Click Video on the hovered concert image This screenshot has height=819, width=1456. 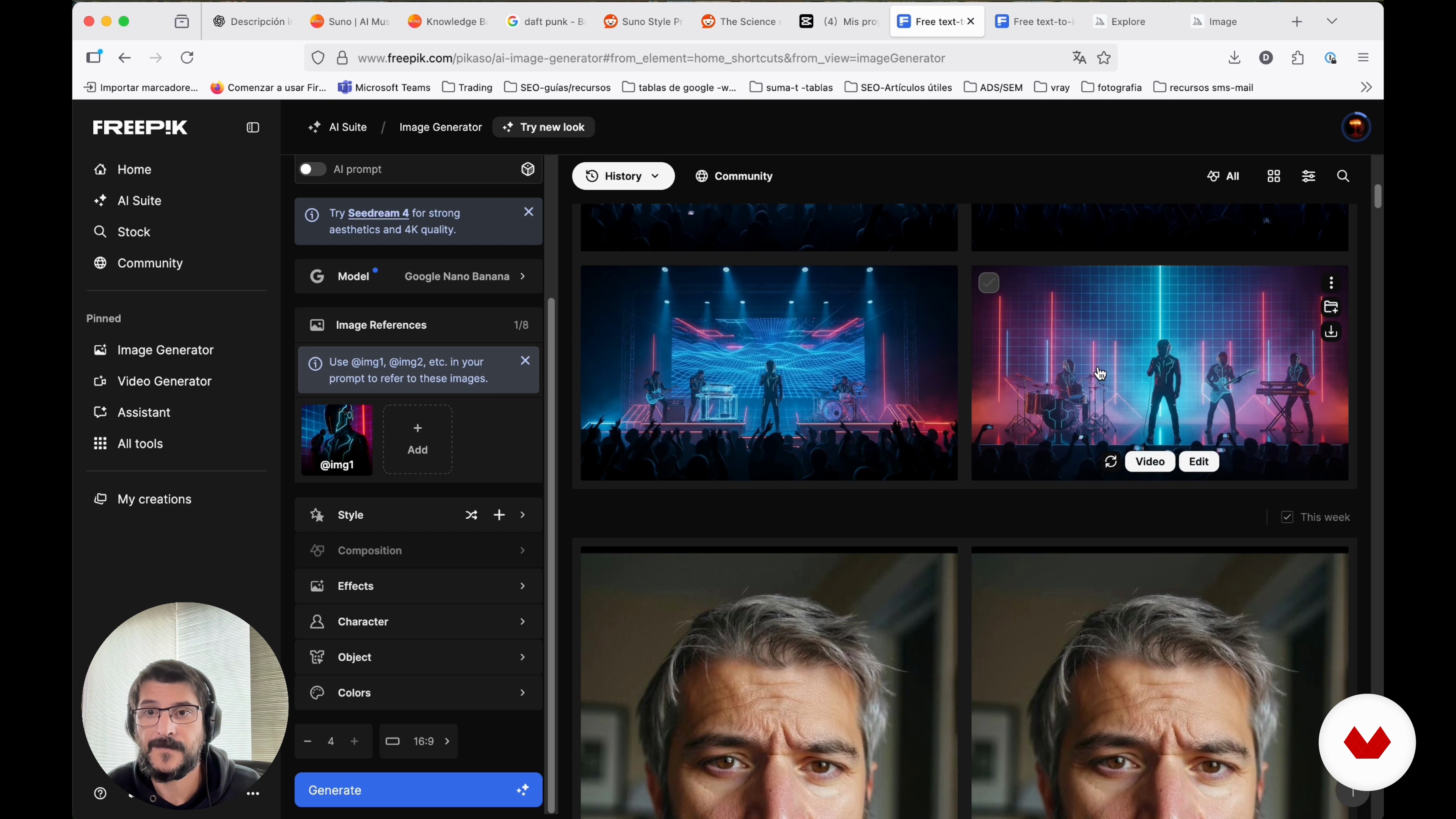click(x=1150, y=462)
